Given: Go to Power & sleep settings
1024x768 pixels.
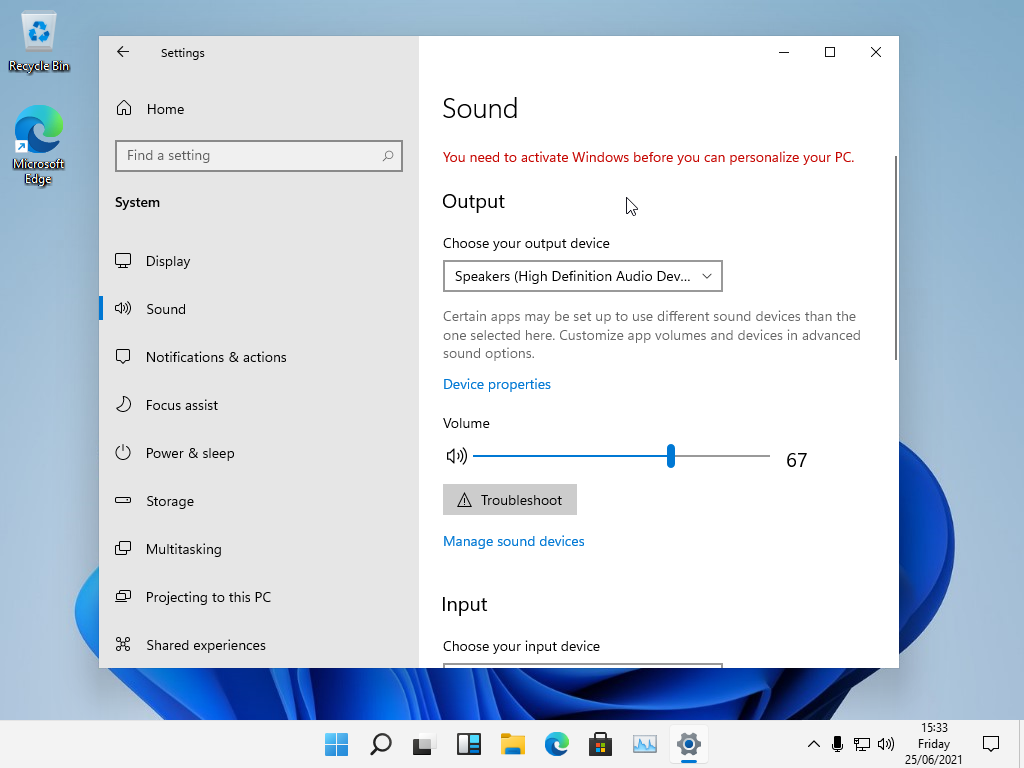Looking at the screenshot, I should (190, 453).
